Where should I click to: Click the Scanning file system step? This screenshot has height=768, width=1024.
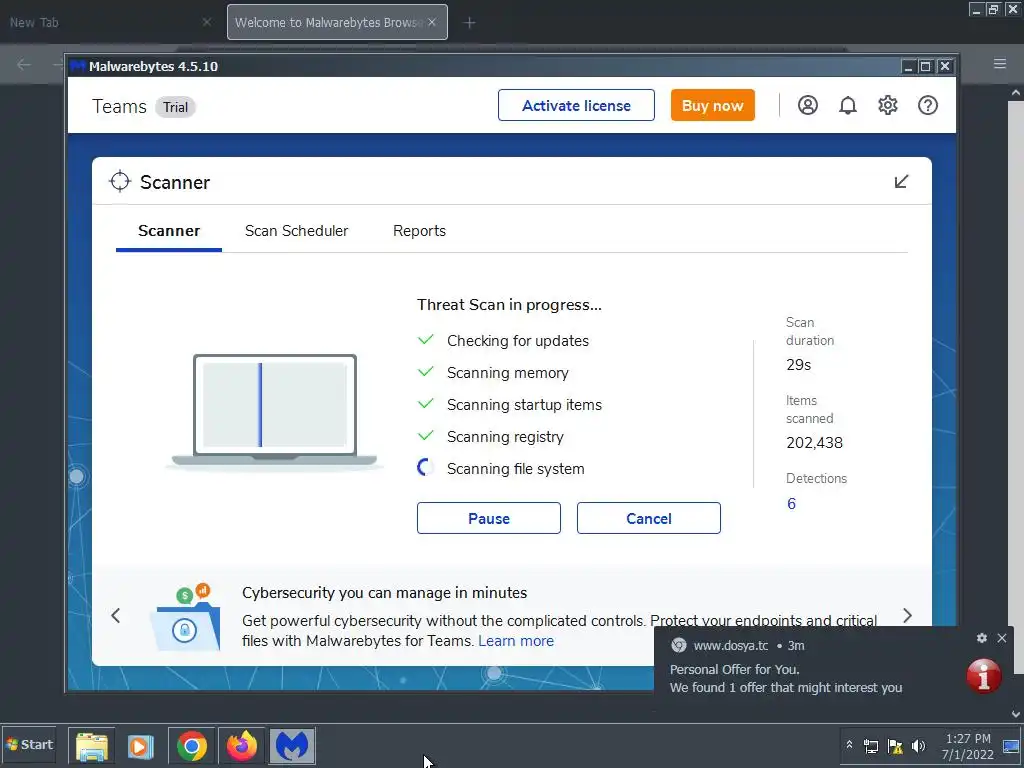515,468
